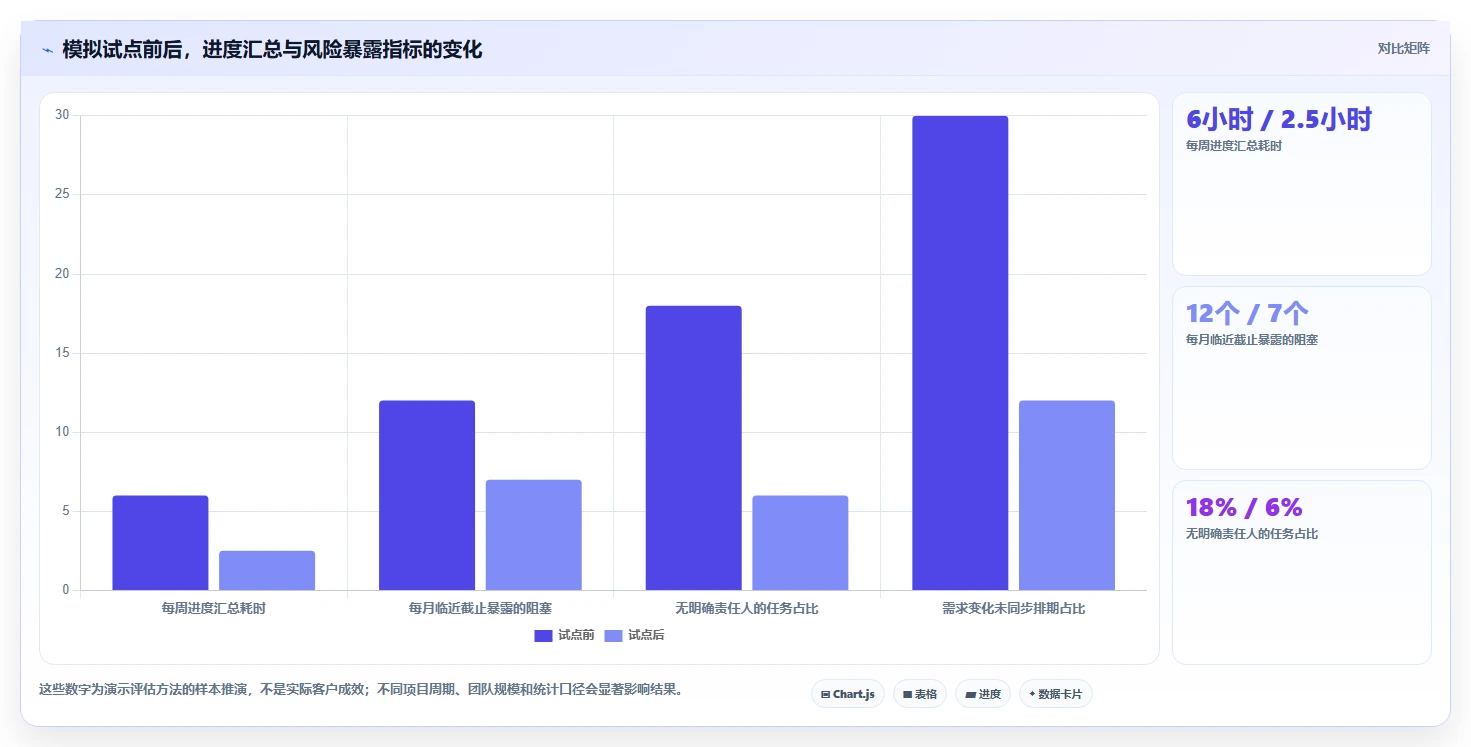Click the 试点前 bar for 每月临近截止暴露的阻塞
The width and height of the screenshot is (1471, 747).
[427, 495]
